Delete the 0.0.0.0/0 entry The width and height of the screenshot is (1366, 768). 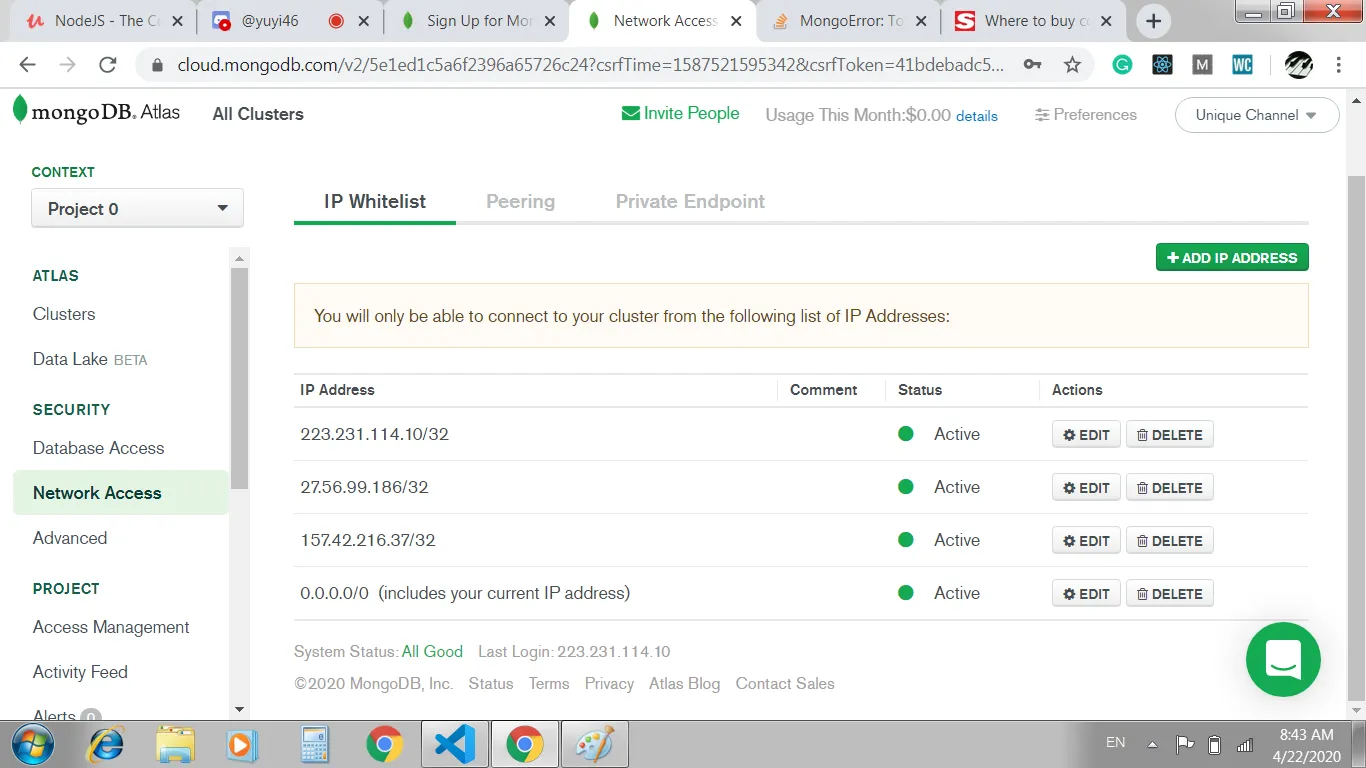1170,594
